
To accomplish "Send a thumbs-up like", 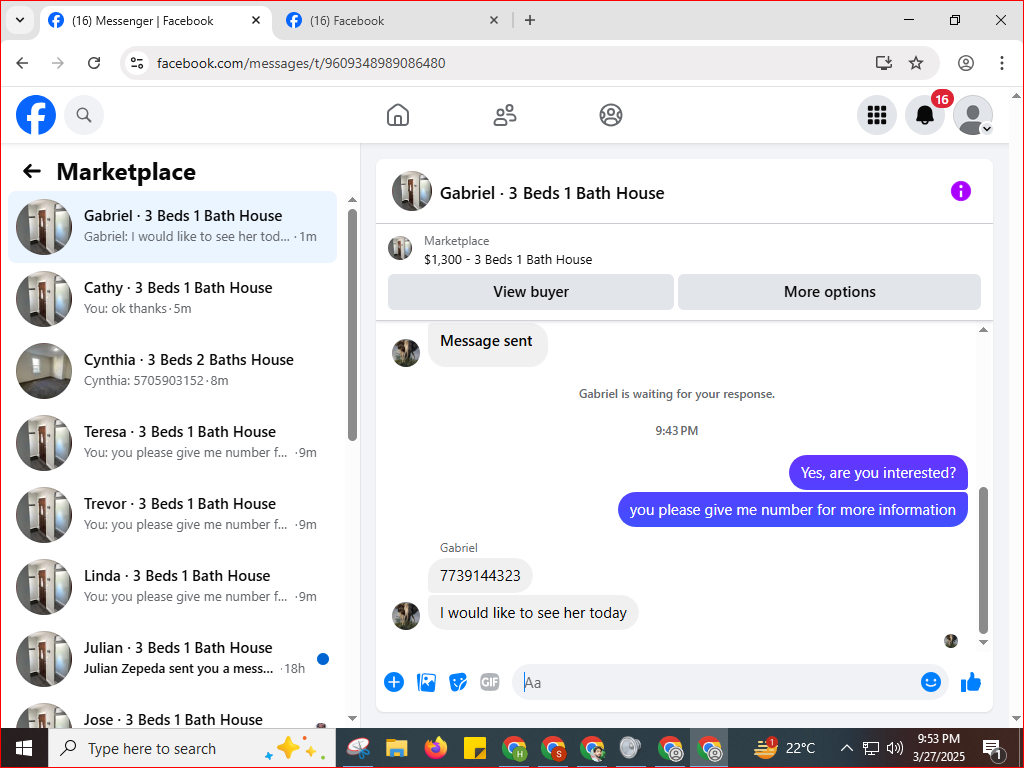I will point(971,682).
